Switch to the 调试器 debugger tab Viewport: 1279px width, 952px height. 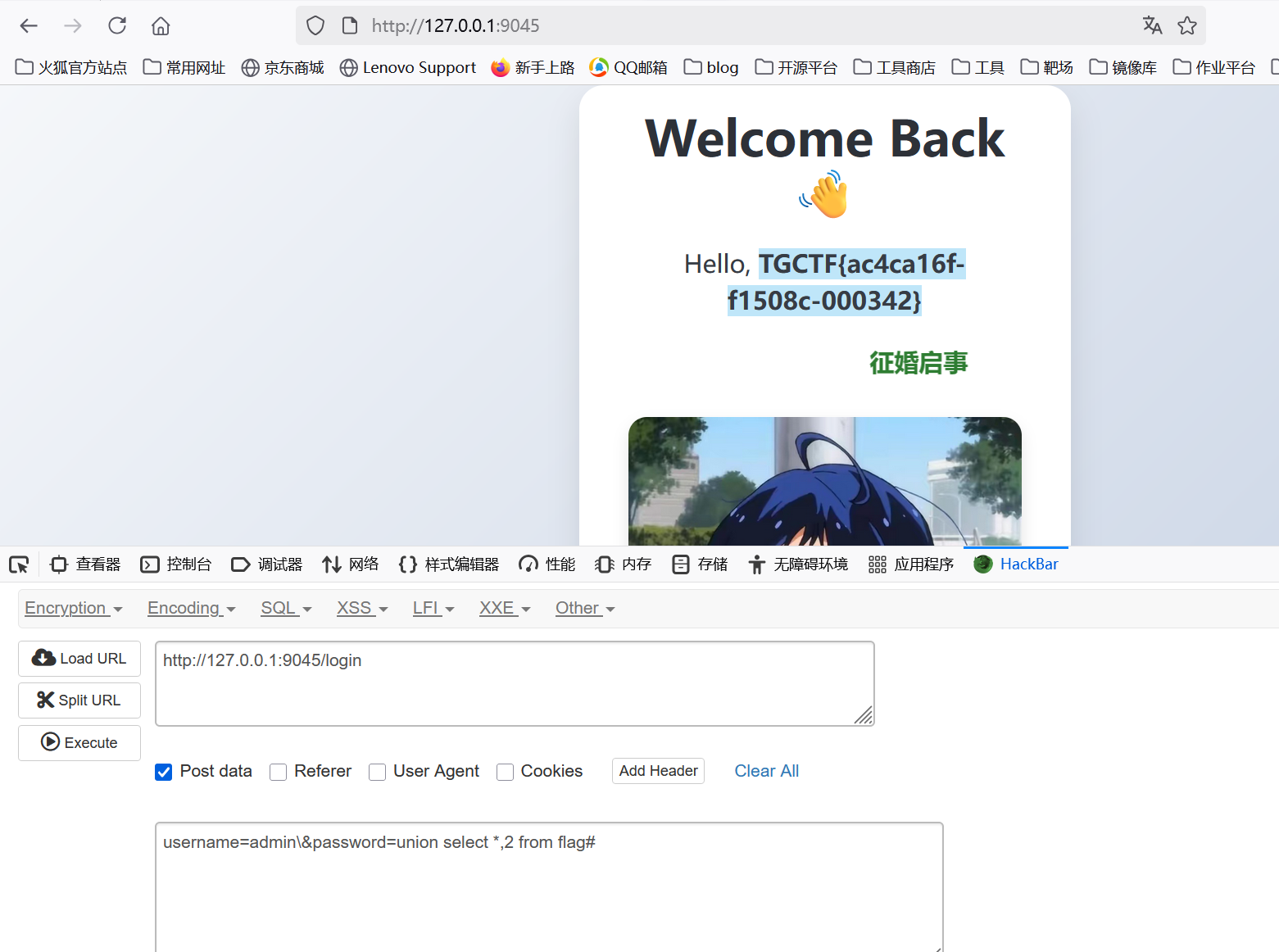click(x=267, y=564)
